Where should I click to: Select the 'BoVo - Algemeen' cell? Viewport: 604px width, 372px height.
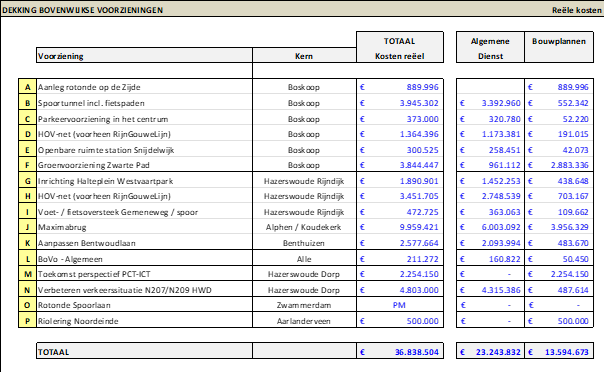tap(144, 259)
